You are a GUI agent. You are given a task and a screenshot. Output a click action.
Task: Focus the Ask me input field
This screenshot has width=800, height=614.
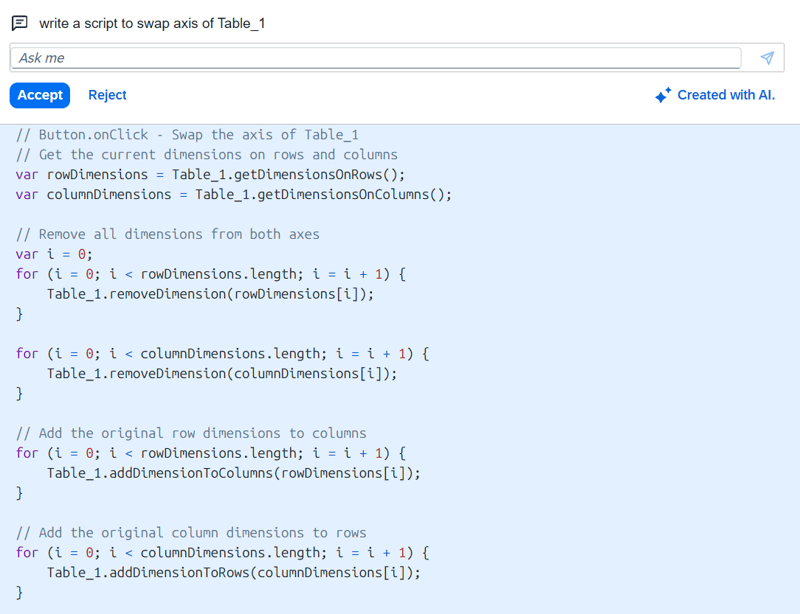[376, 58]
